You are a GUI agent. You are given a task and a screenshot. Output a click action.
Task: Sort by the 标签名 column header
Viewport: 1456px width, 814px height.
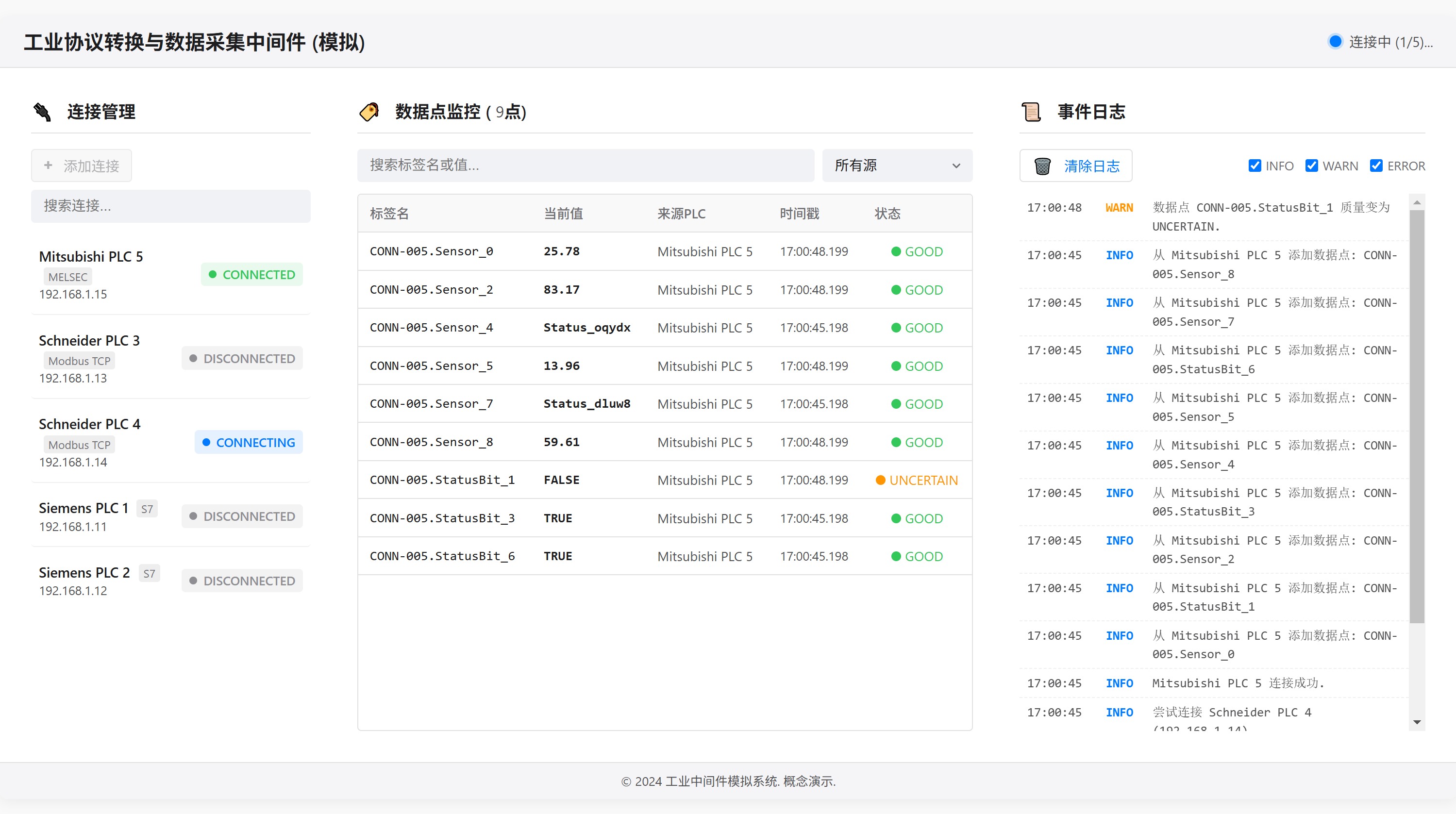point(389,214)
